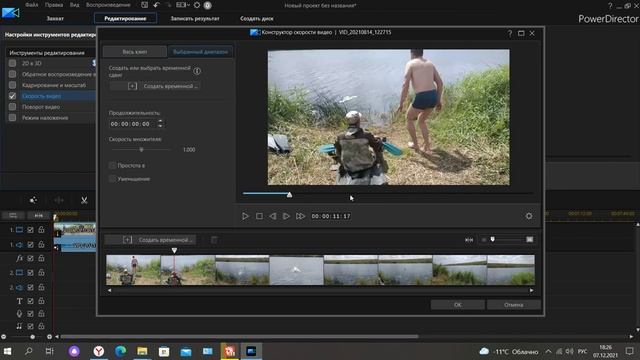Click Создать временной button in left settings panel
The image size is (640, 360).
pyautogui.click(x=155, y=86)
